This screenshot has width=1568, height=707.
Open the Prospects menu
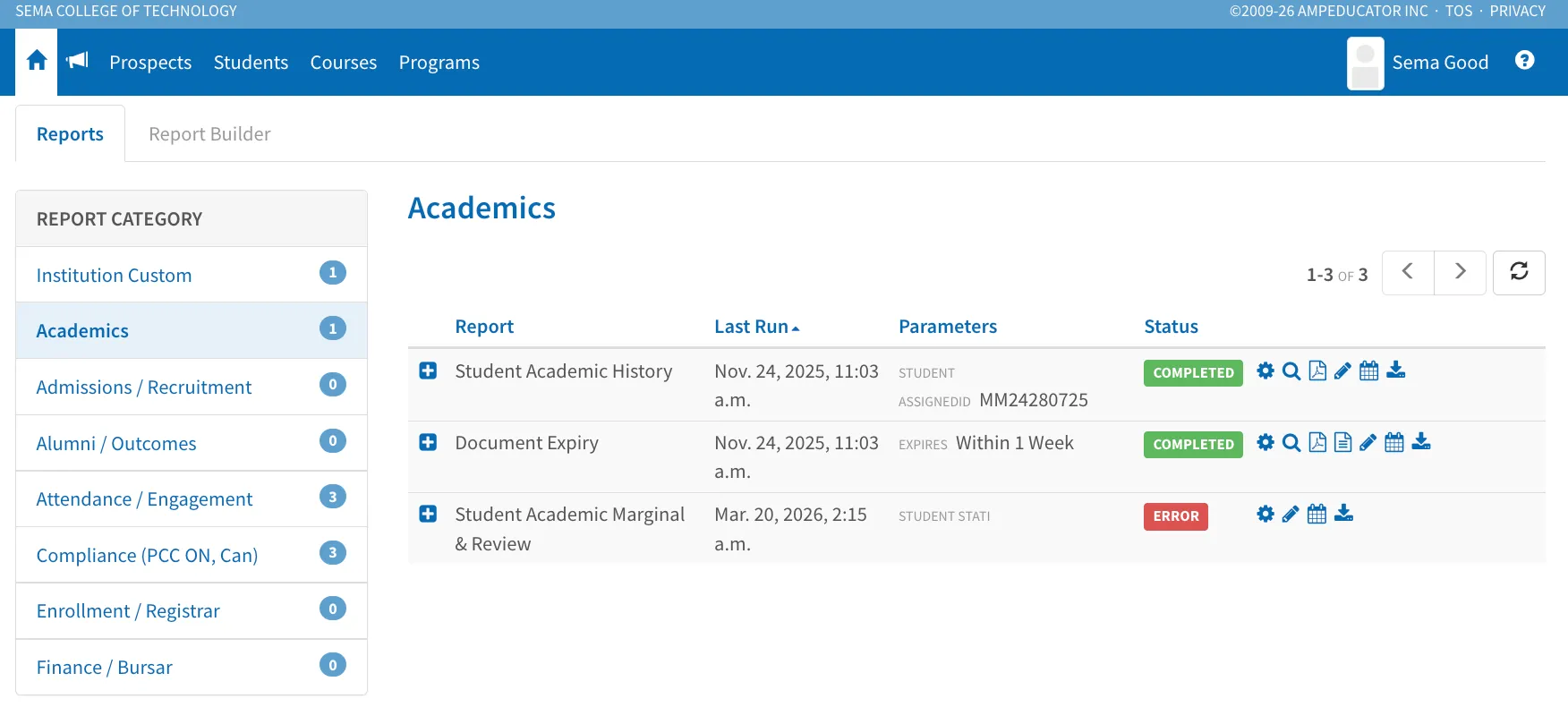[150, 63]
